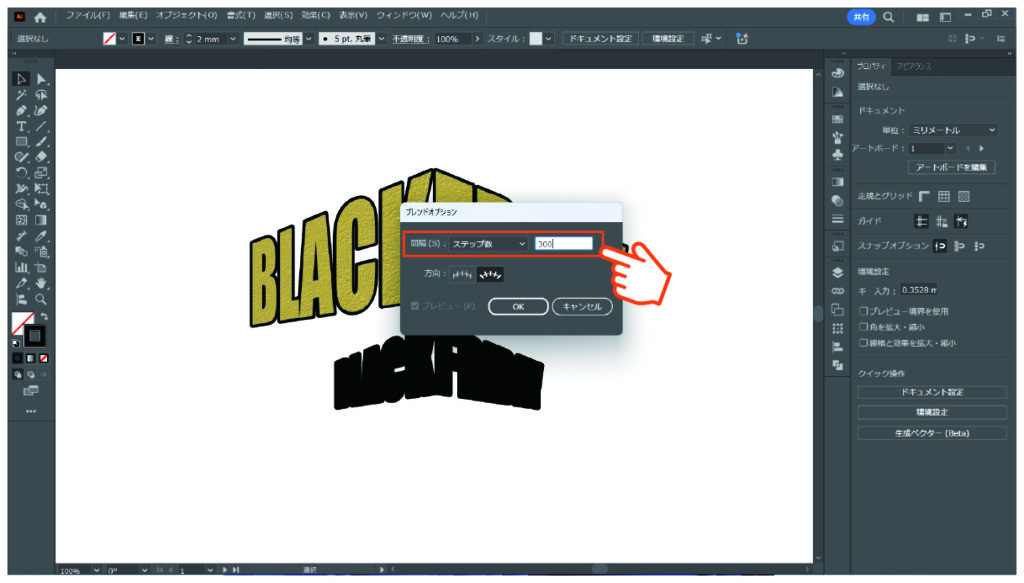Select the Direct Selection tool
1024x583 pixels.
coord(41,79)
